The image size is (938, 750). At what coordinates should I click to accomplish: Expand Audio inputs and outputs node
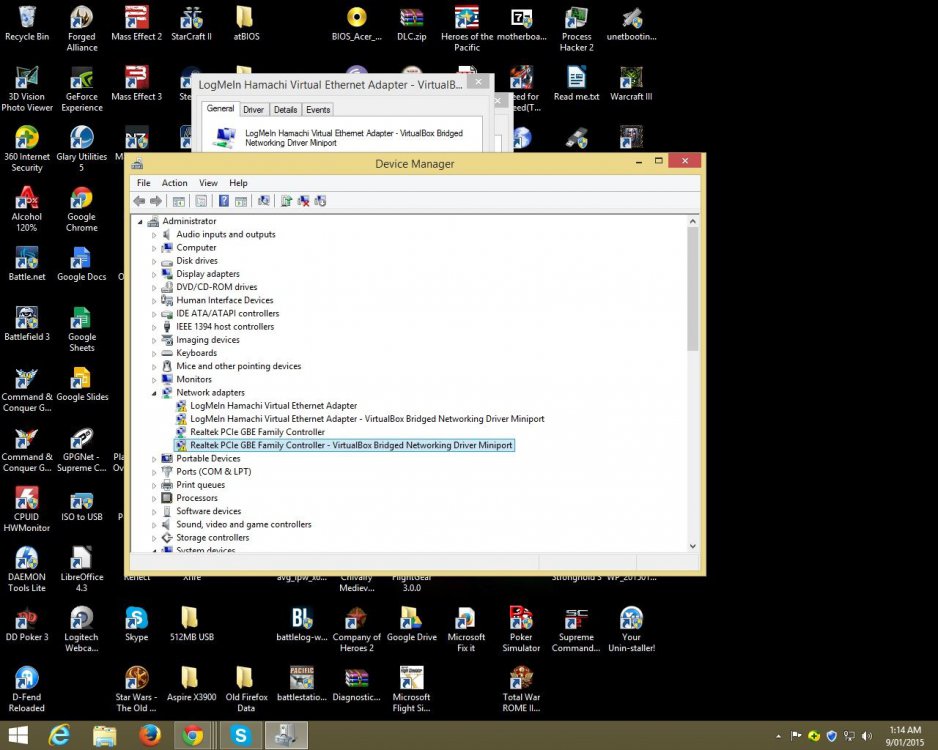(x=154, y=235)
